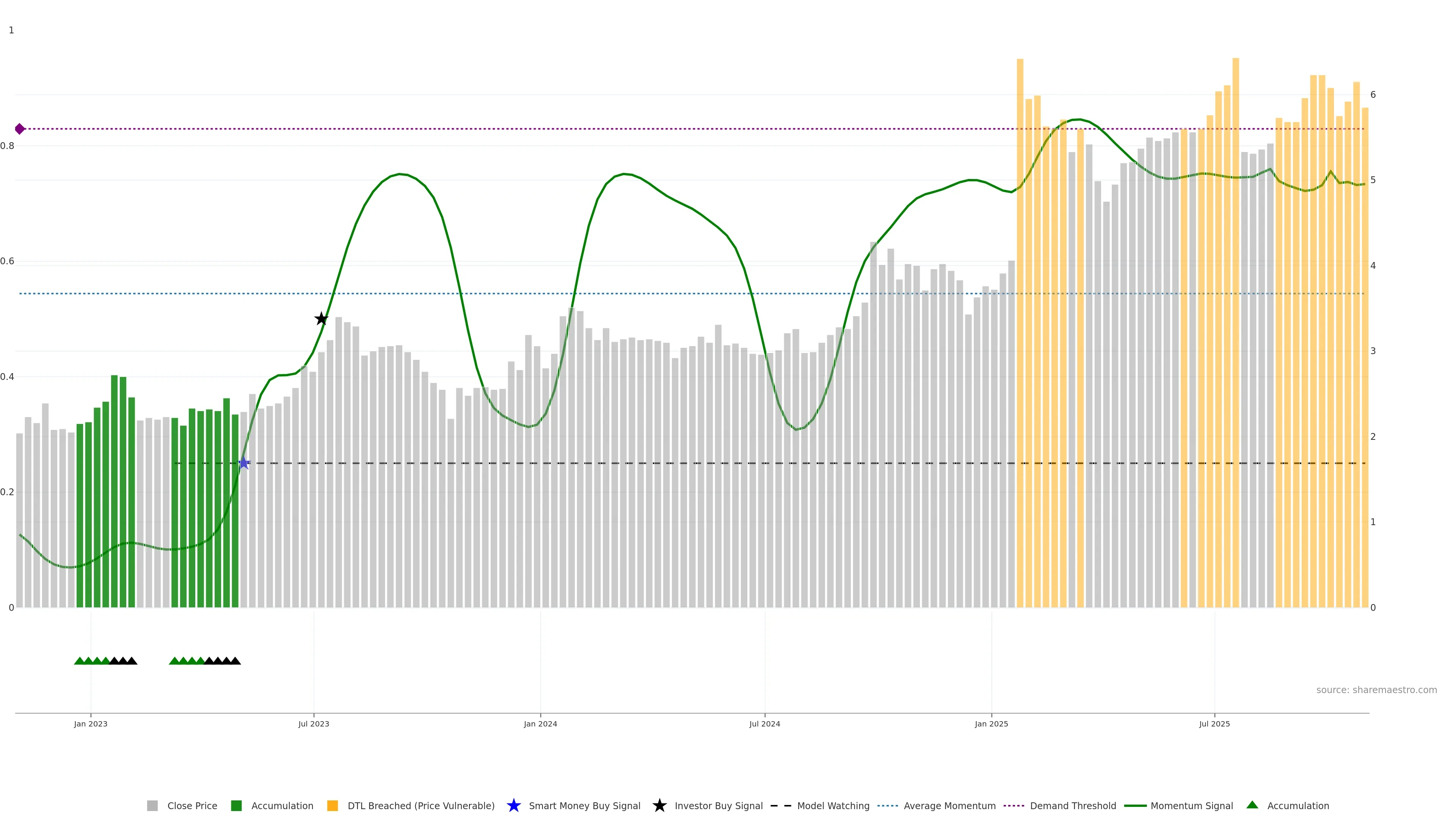Viewport: 1456px width, 819px height.
Task: Click the black star icon in legend
Action: (x=659, y=805)
